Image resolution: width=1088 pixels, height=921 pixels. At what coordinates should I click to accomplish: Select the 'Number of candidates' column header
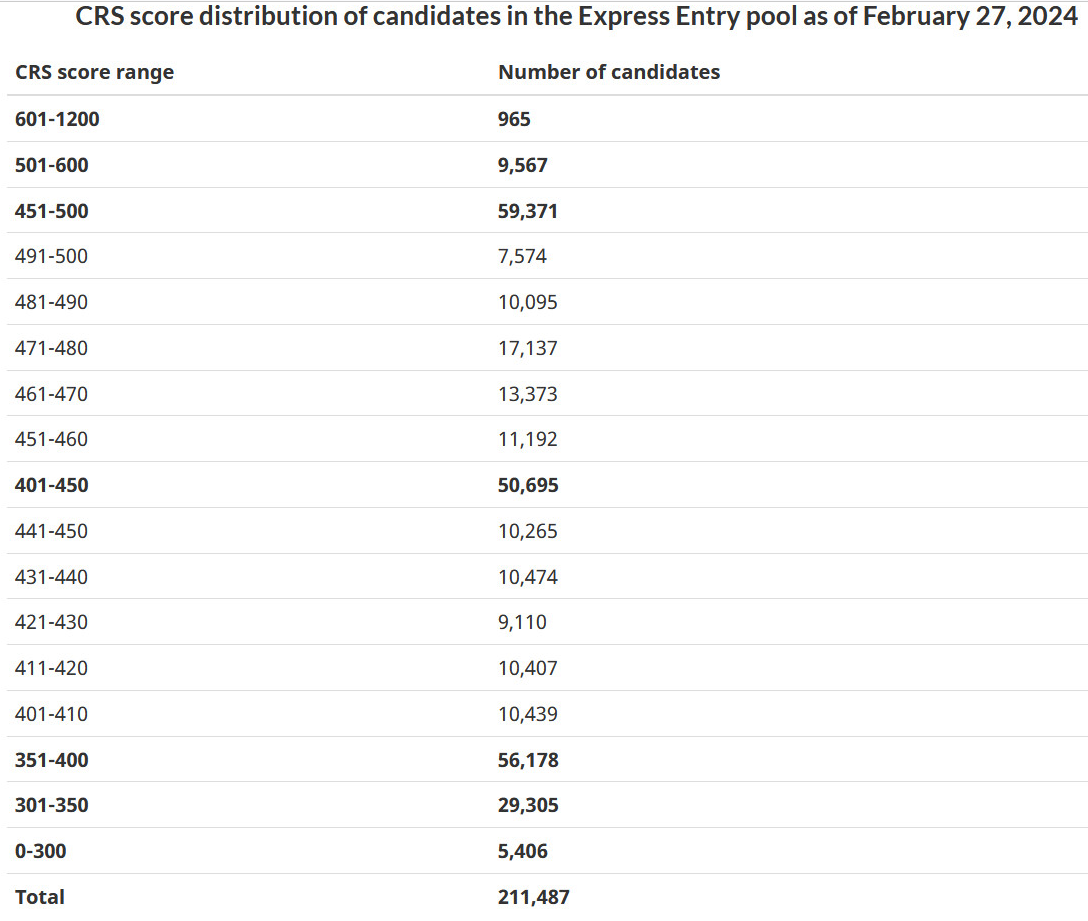(609, 71)
